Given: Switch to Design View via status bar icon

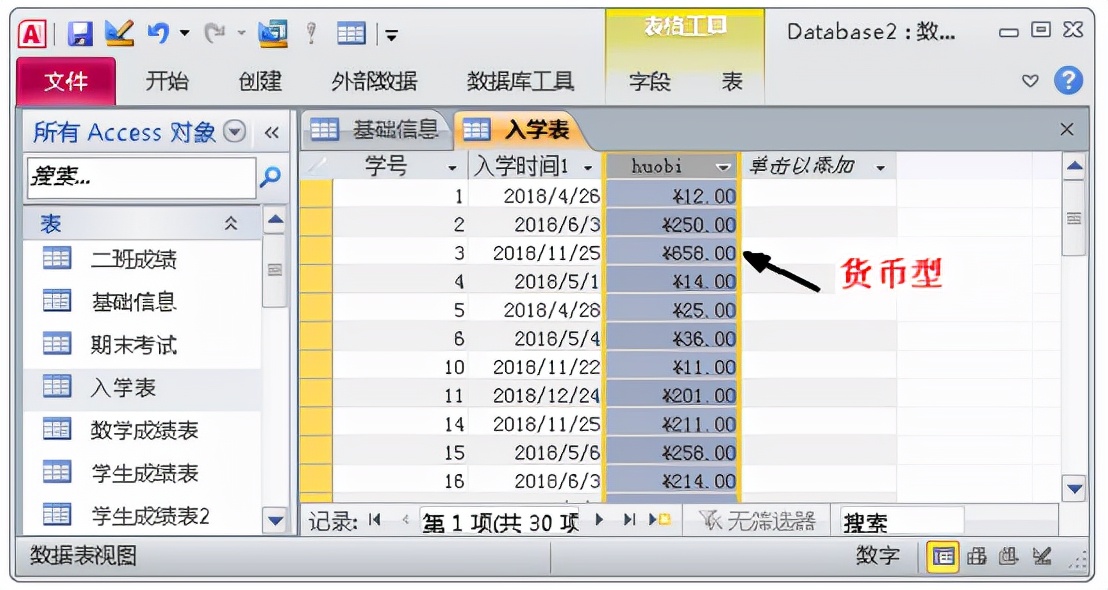Looking at the screenshot, I should [1040, 558].
